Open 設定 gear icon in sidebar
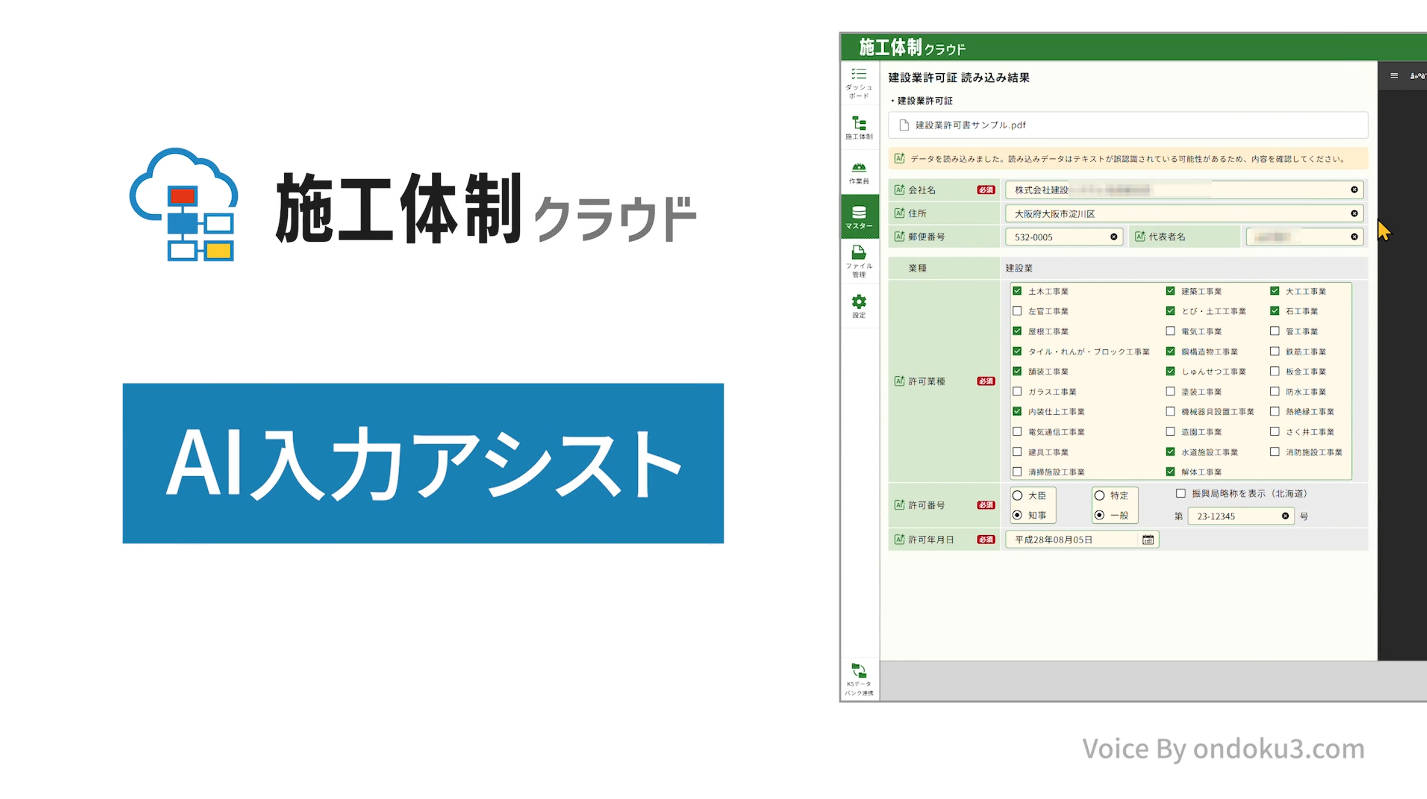1427x799 pixels. point(859,305)
